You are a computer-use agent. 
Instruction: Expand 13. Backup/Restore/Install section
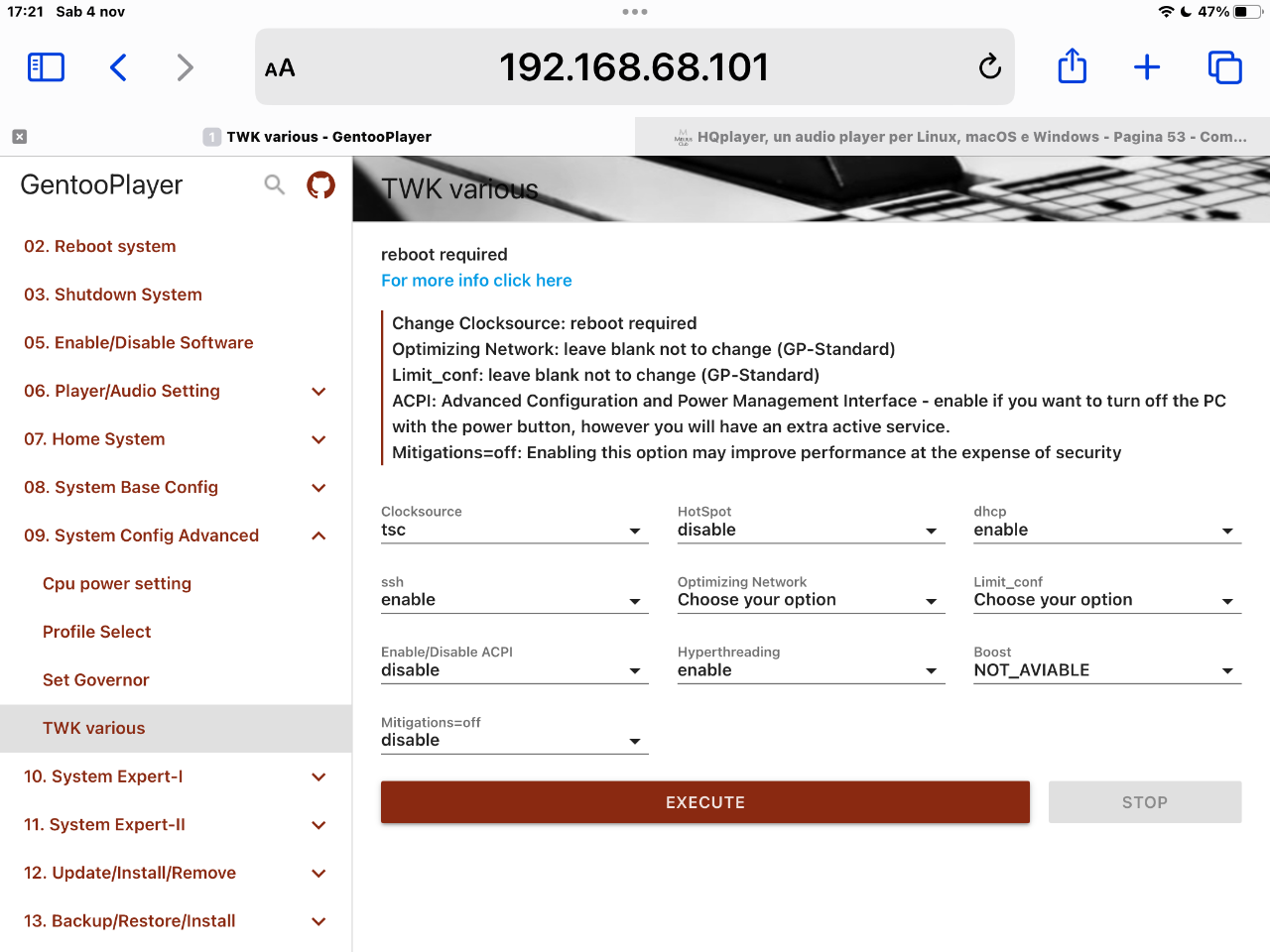[176, 921]
